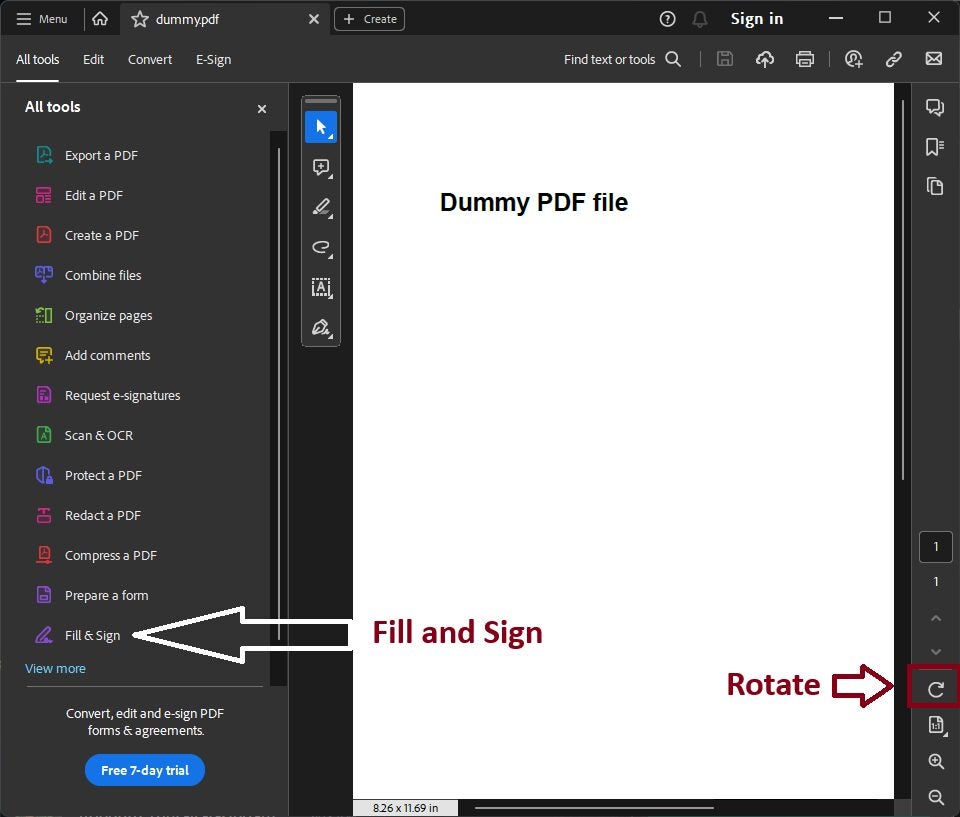
Task: Open the previous page chevron
Action: pos(935,617)
